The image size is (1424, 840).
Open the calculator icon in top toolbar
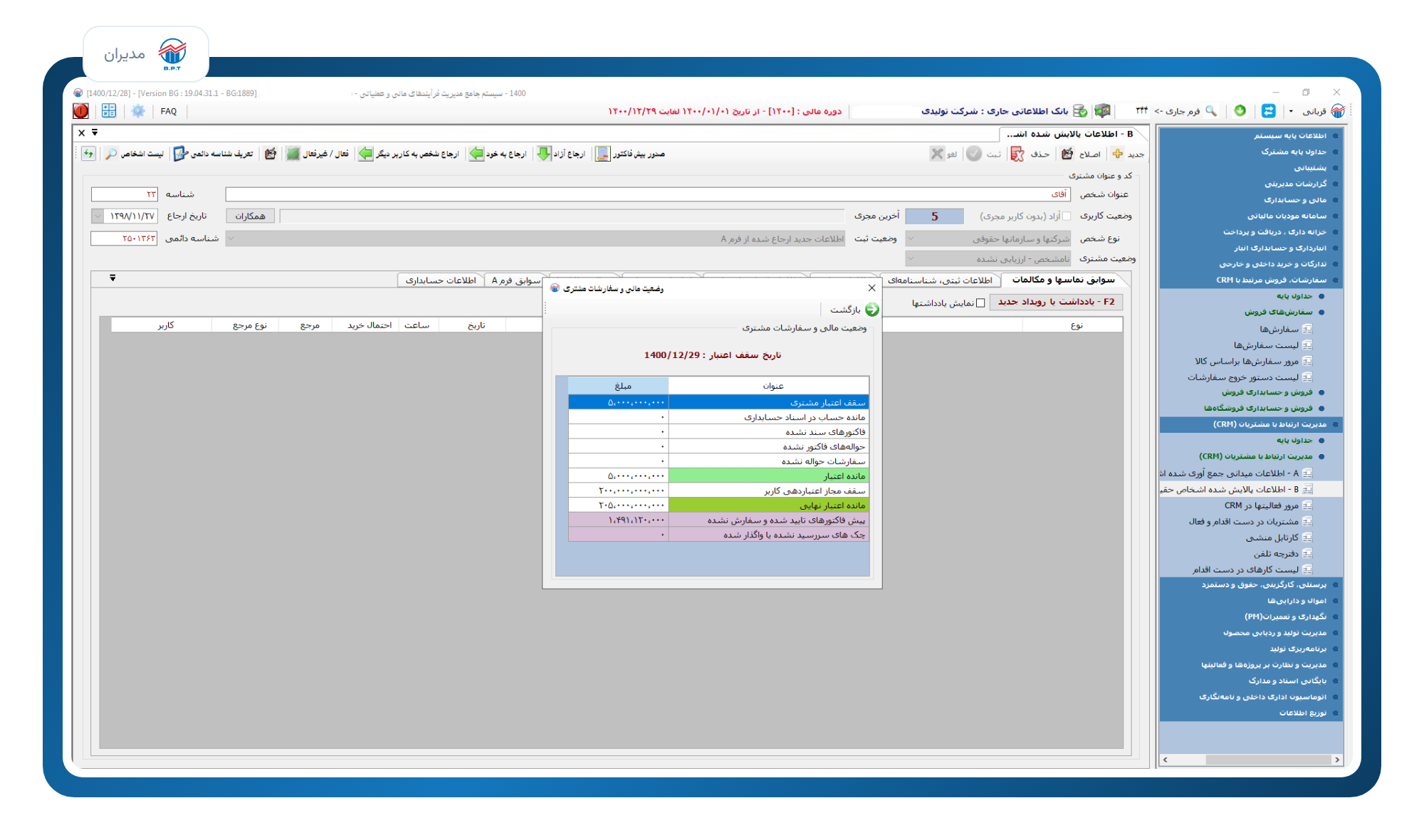coord(109,111)
